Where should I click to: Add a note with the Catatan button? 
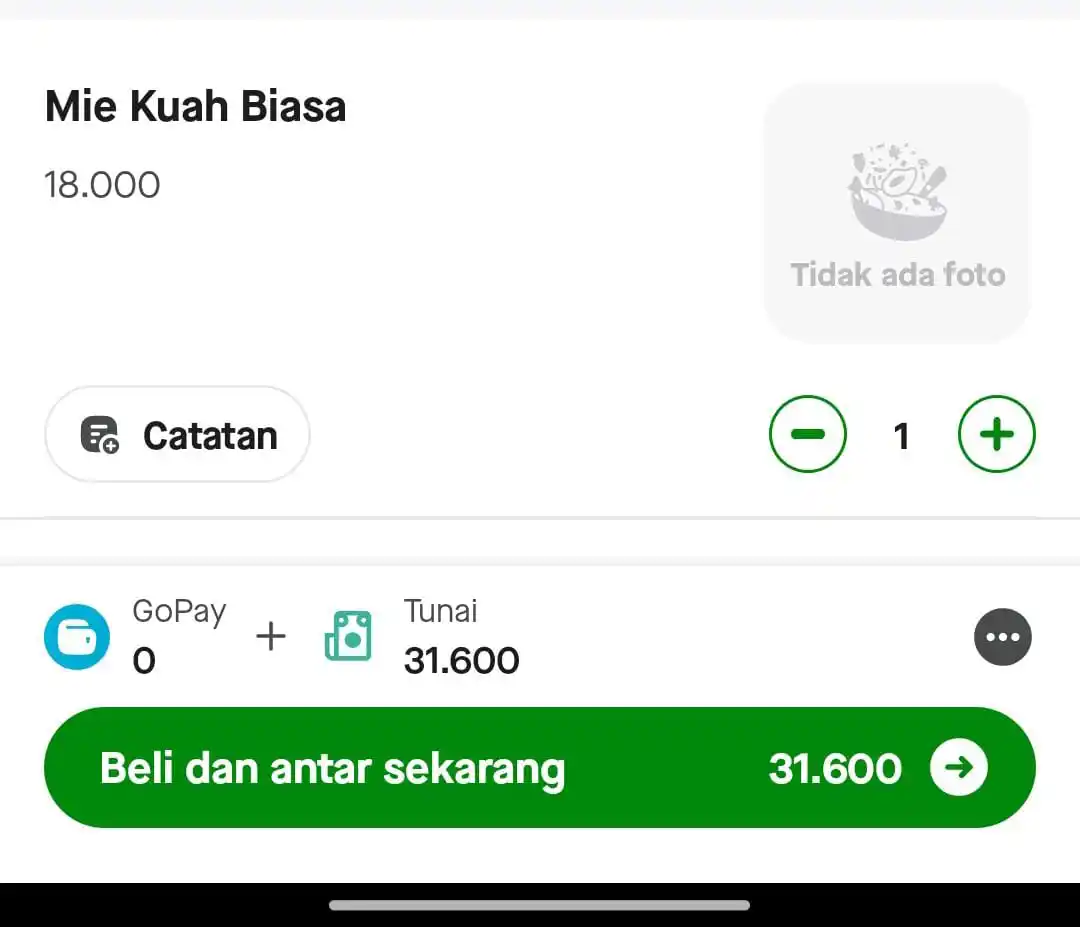pyautogui.click(x=176, y=435)
